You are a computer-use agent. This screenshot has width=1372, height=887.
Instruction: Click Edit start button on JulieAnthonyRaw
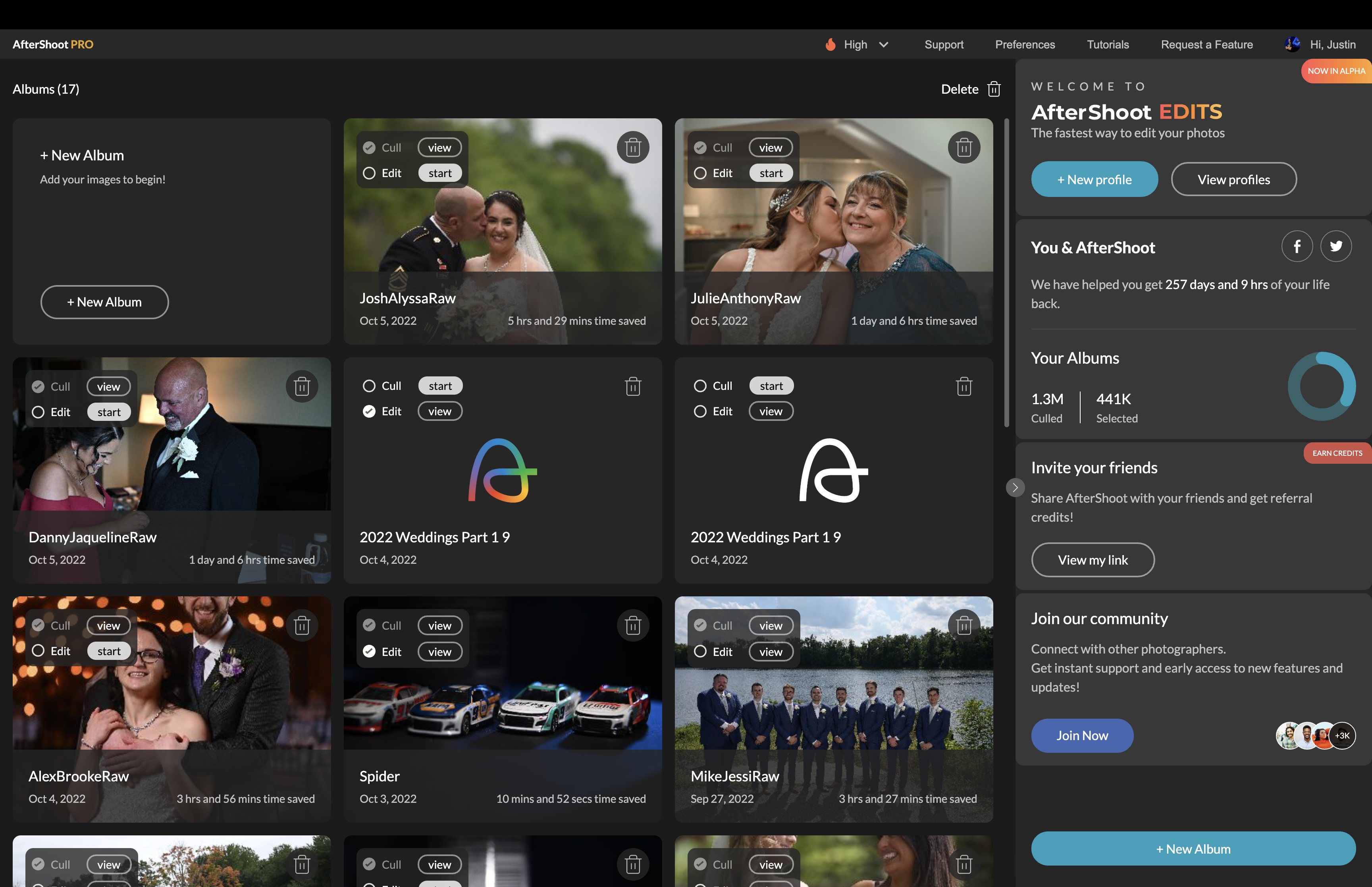pos(771,174)
